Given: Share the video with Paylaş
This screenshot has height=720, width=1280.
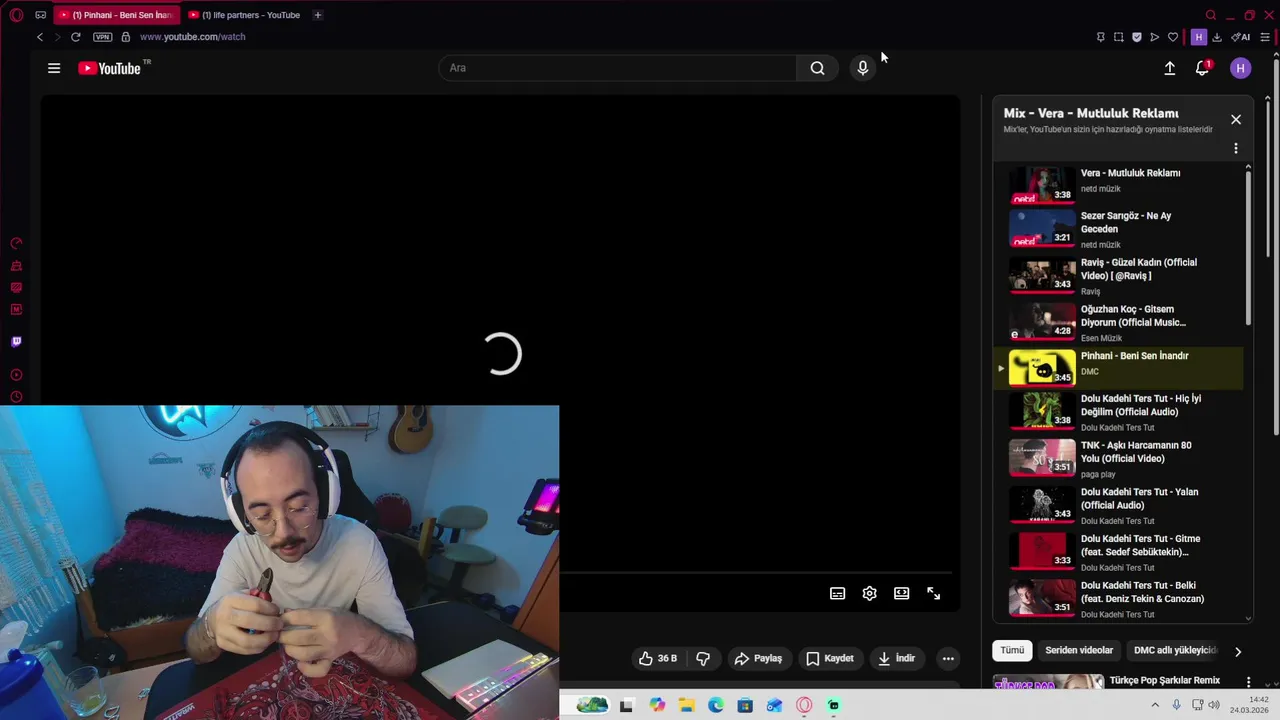Looking at the screenshot, I should [758, 658].
